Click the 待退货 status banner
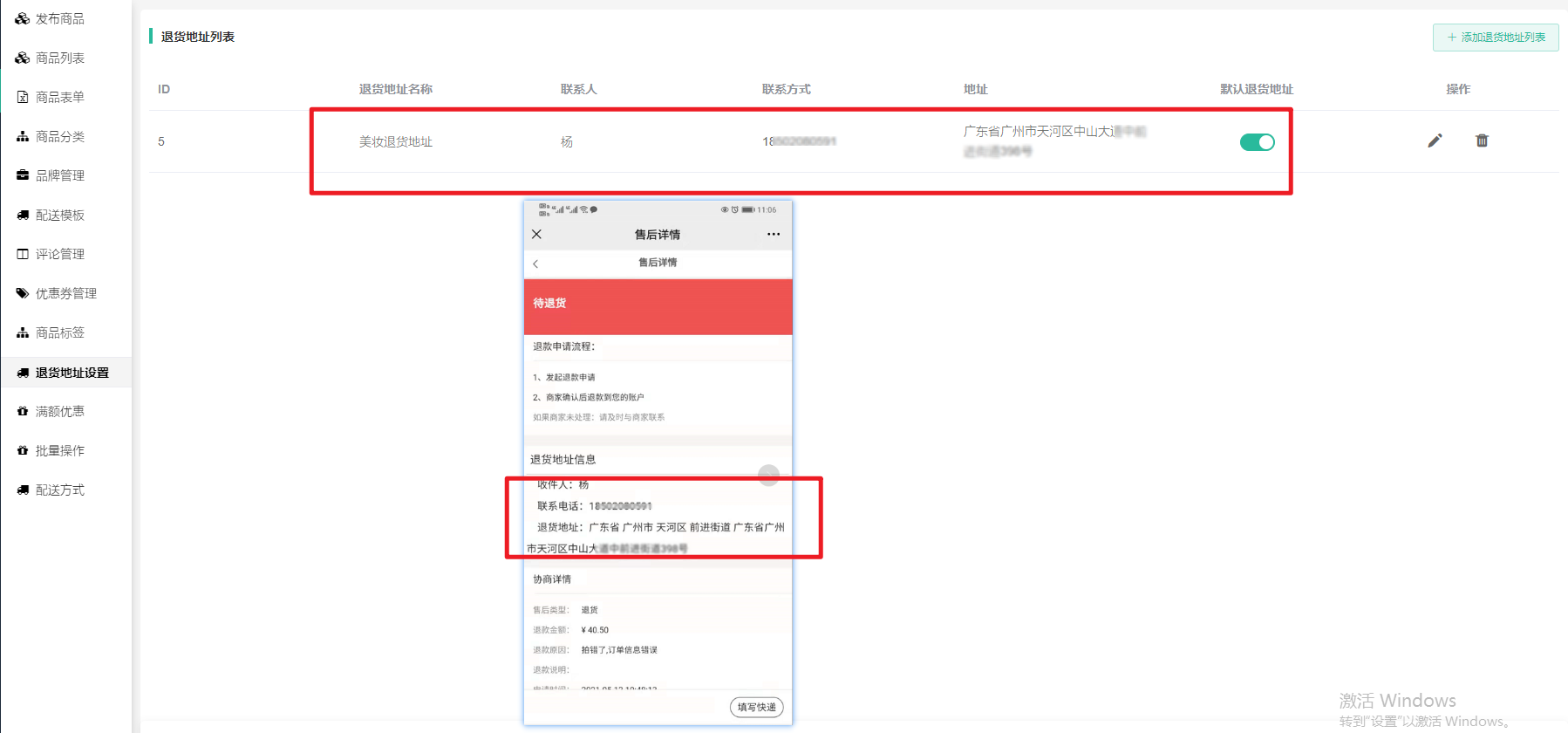The height and width of the screenshot is (733, 1568). coord(658,306)
